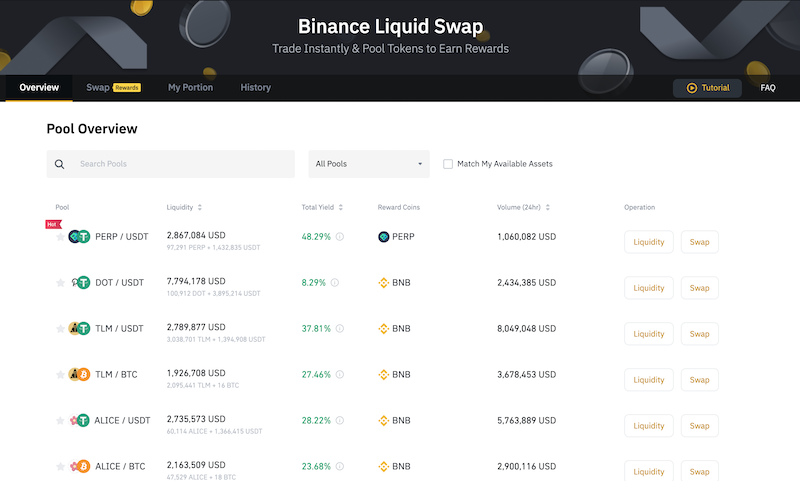800x481 pixels.
Task: Focus the Search Pools input field
Action: (170, 164)
